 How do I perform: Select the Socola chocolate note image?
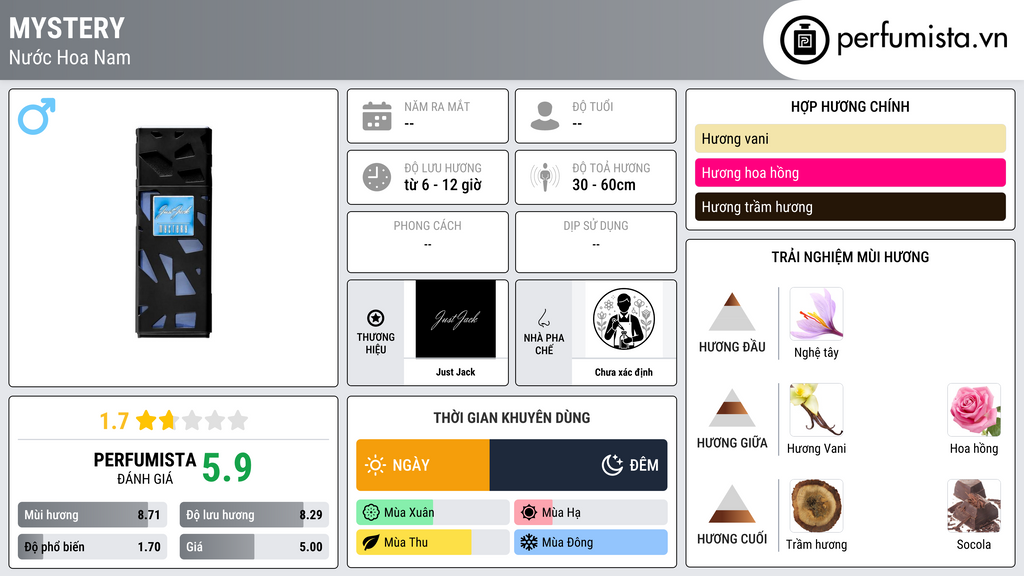pyautogui.click(x=974, y=506)
